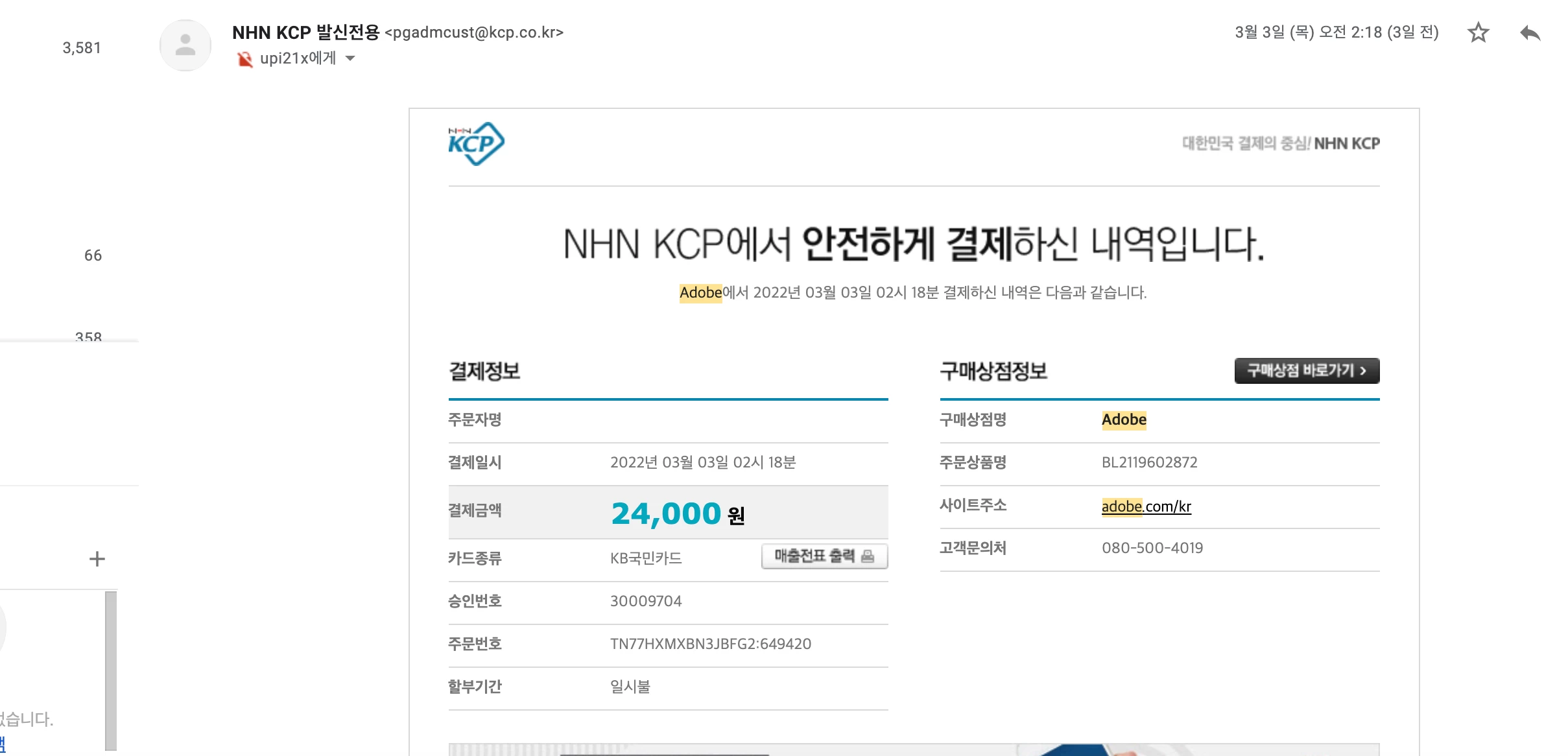Click the 결제정보 section heading
1568x756 pixels.
coord(484,371)
